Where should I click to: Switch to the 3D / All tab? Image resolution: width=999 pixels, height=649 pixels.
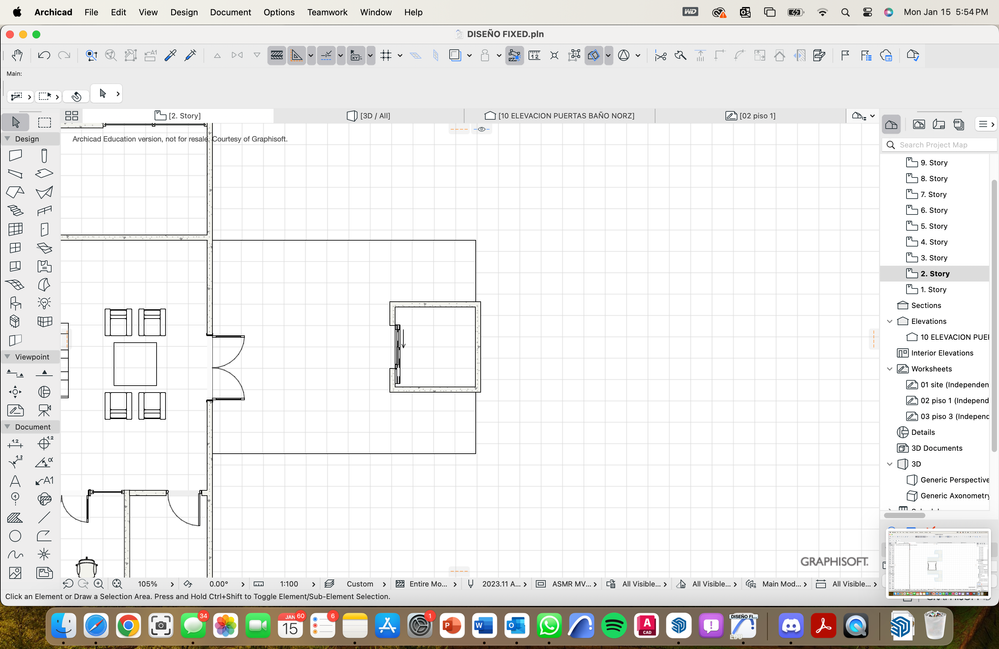pos(368,115)
